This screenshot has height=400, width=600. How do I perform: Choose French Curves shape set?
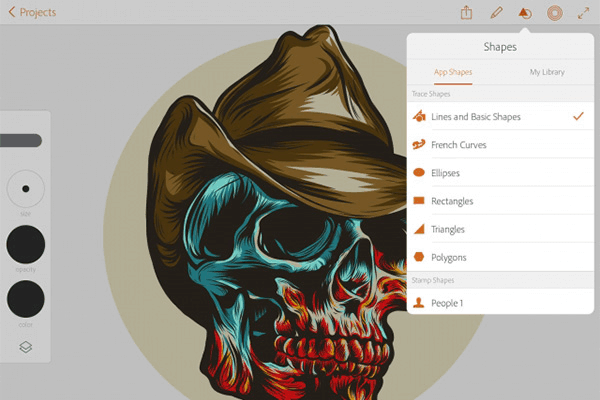pyautogui.click(x=500, y=145)
